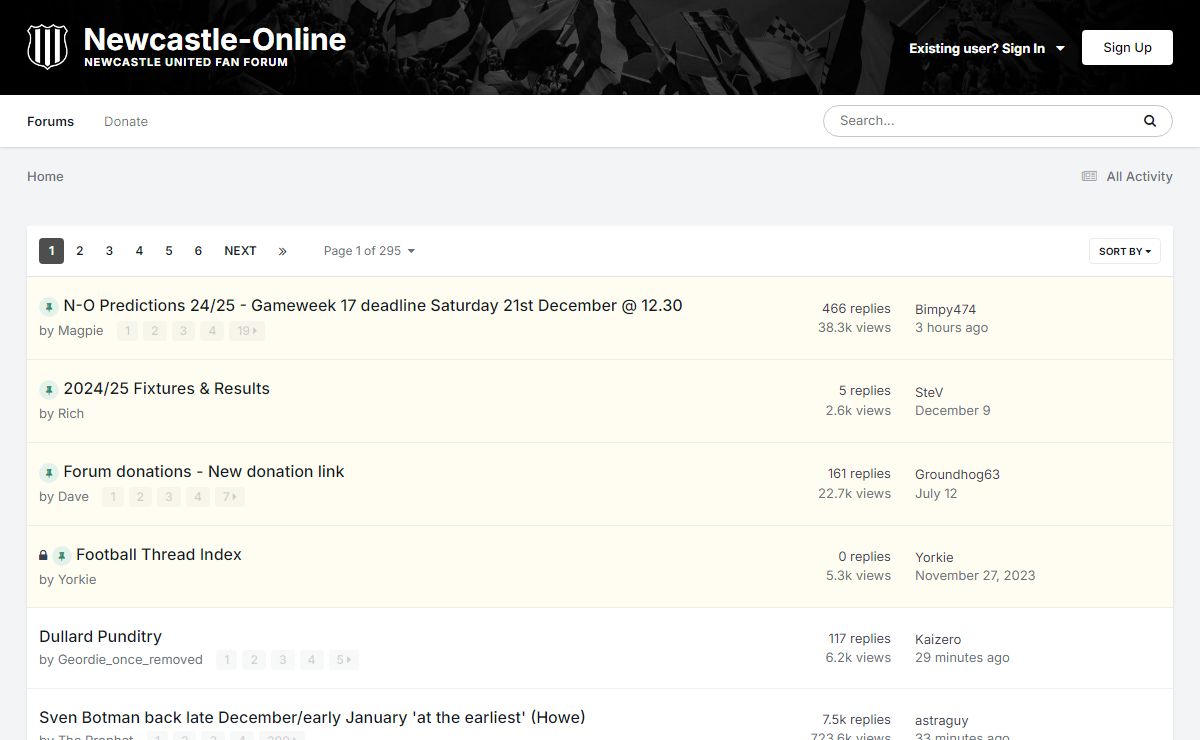Open author Rich's profile
The width and height of the screenshot is (1200, 740).
tap(71, 414)
